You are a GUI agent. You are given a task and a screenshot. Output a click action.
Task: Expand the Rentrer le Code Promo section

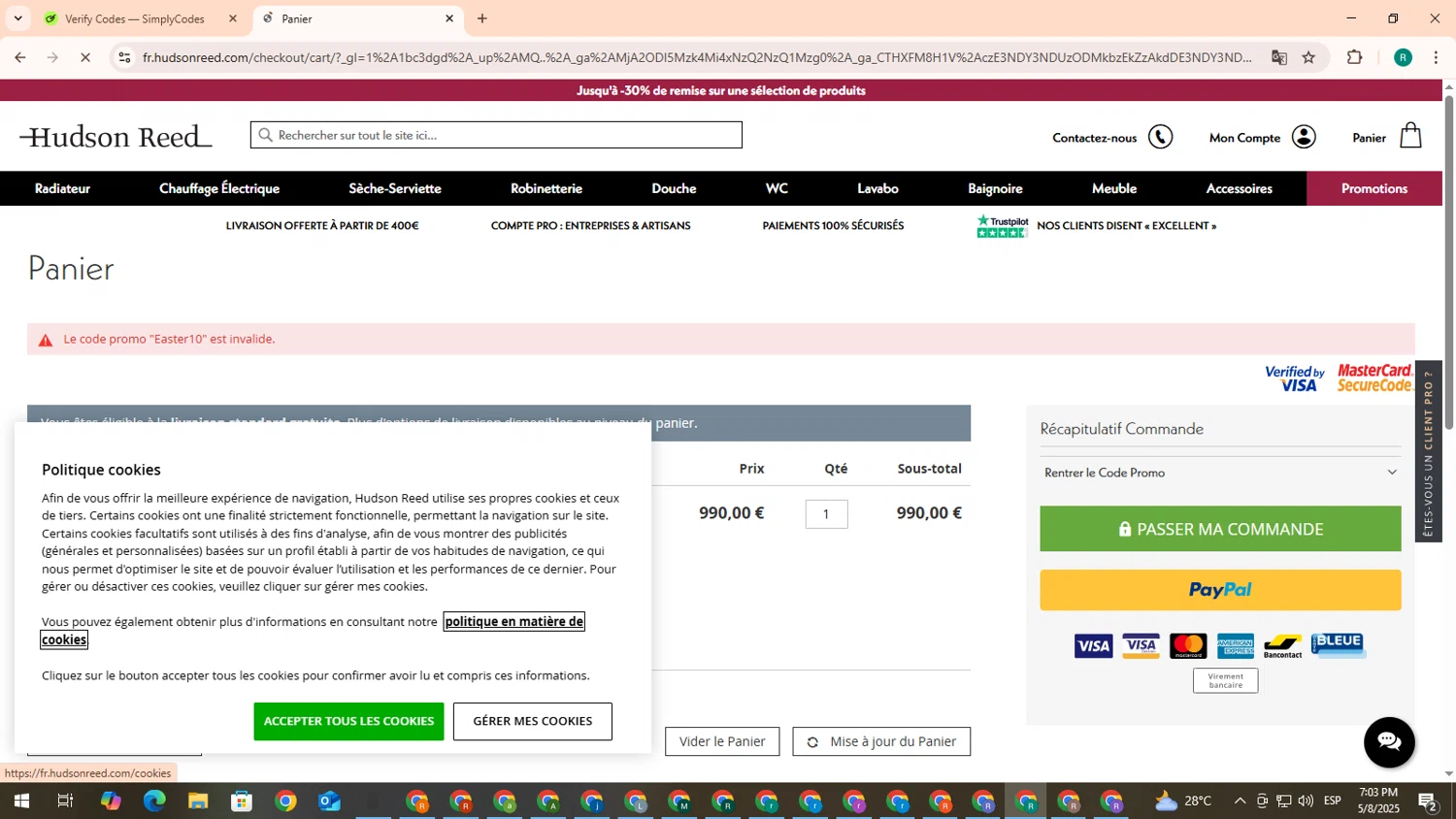pyautogui.click(x=1220, y=473)
